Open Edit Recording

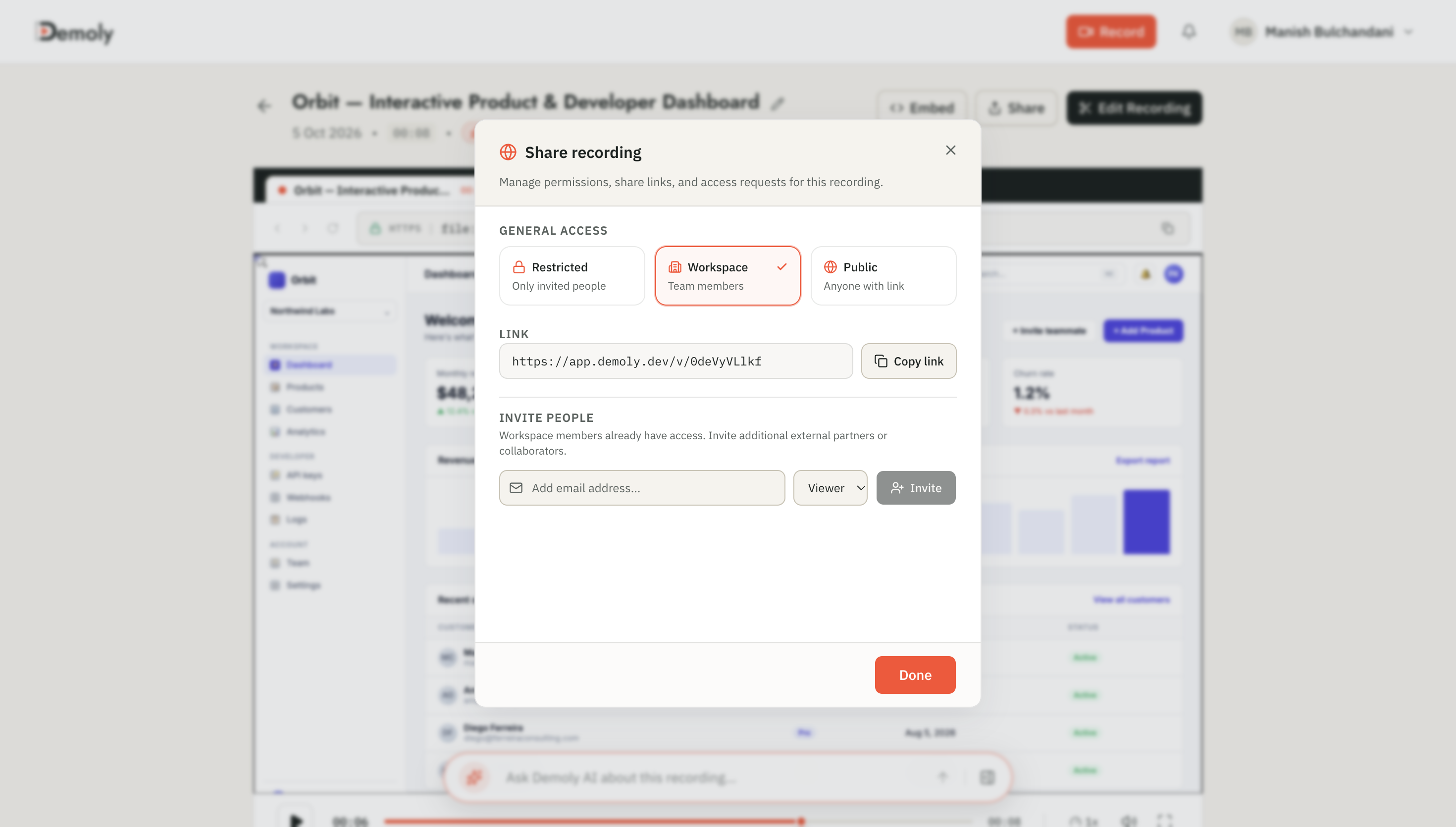[x=1134, y=108]
